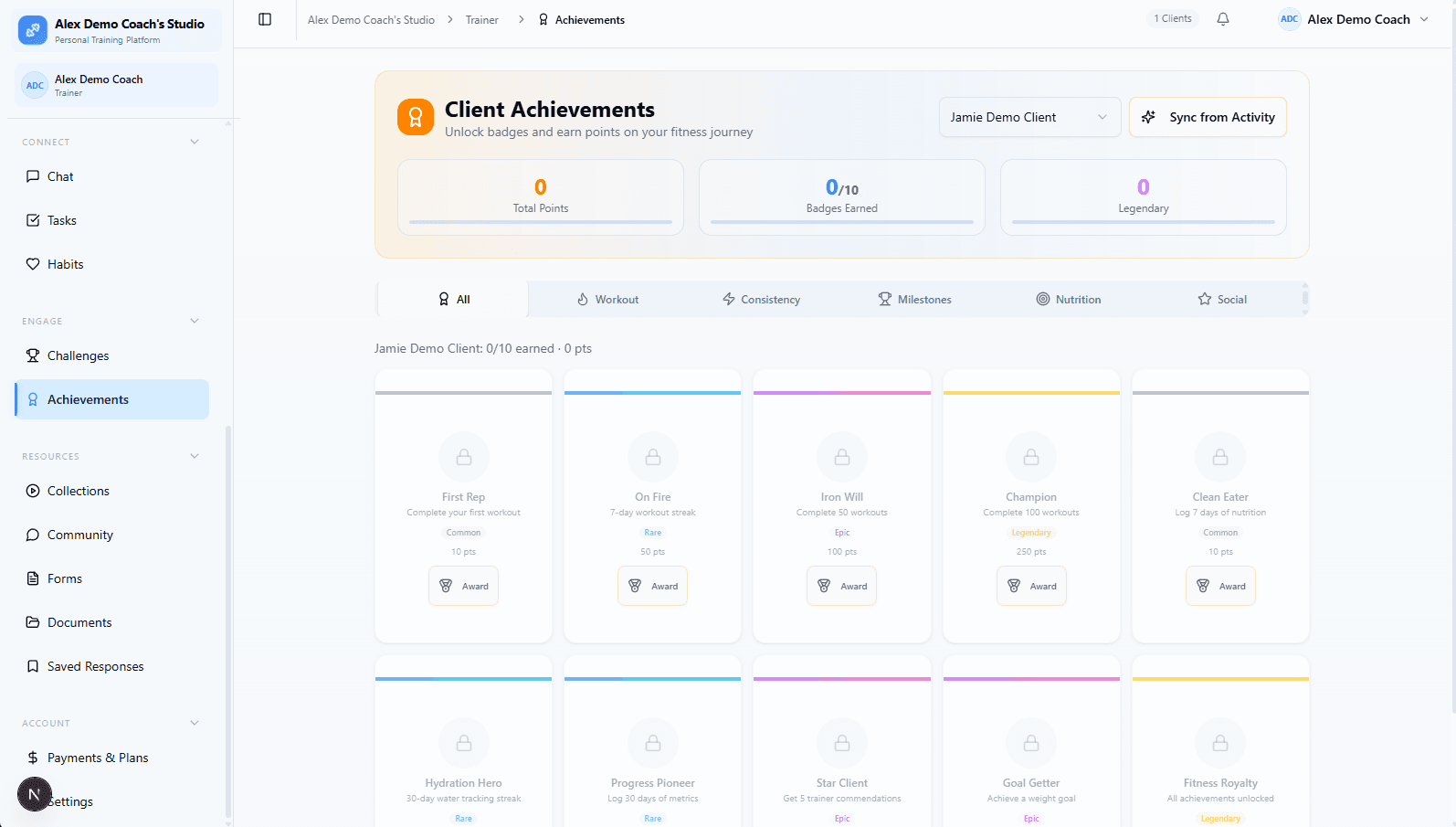The height and width of the screenshot is (827, 1456).
Task: Click the lock icon on On Fire card
Action: tap(653, 457)
